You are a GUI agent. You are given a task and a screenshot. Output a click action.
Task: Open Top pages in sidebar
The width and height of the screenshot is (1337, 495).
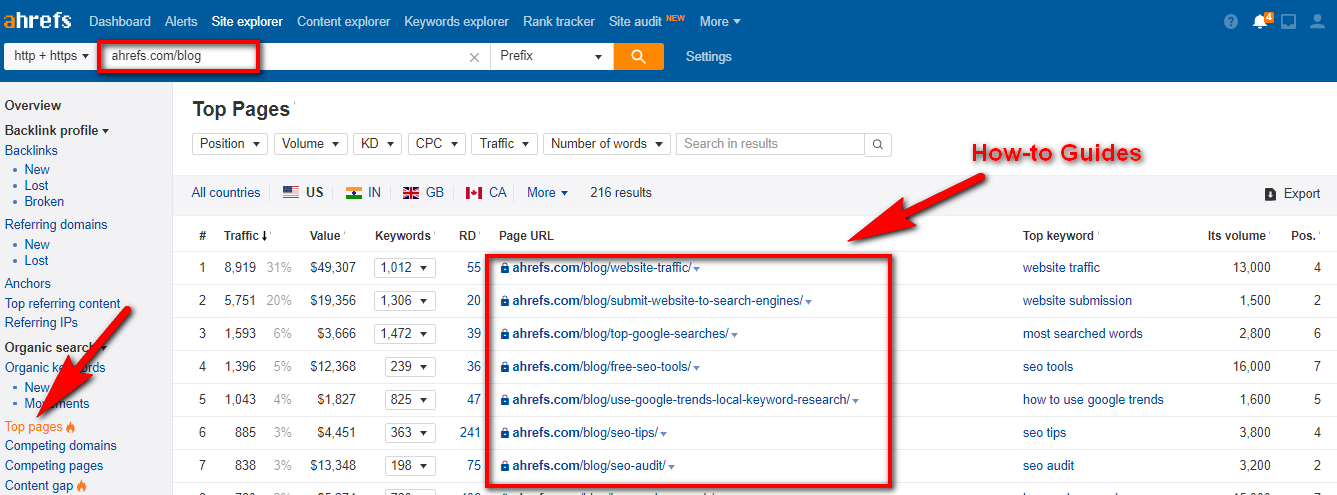(x=33, y=427)
